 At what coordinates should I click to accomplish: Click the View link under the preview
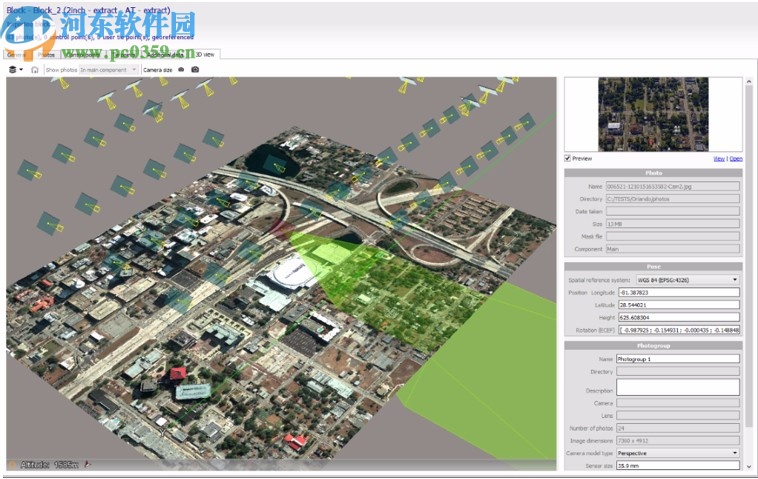[718, 158]
